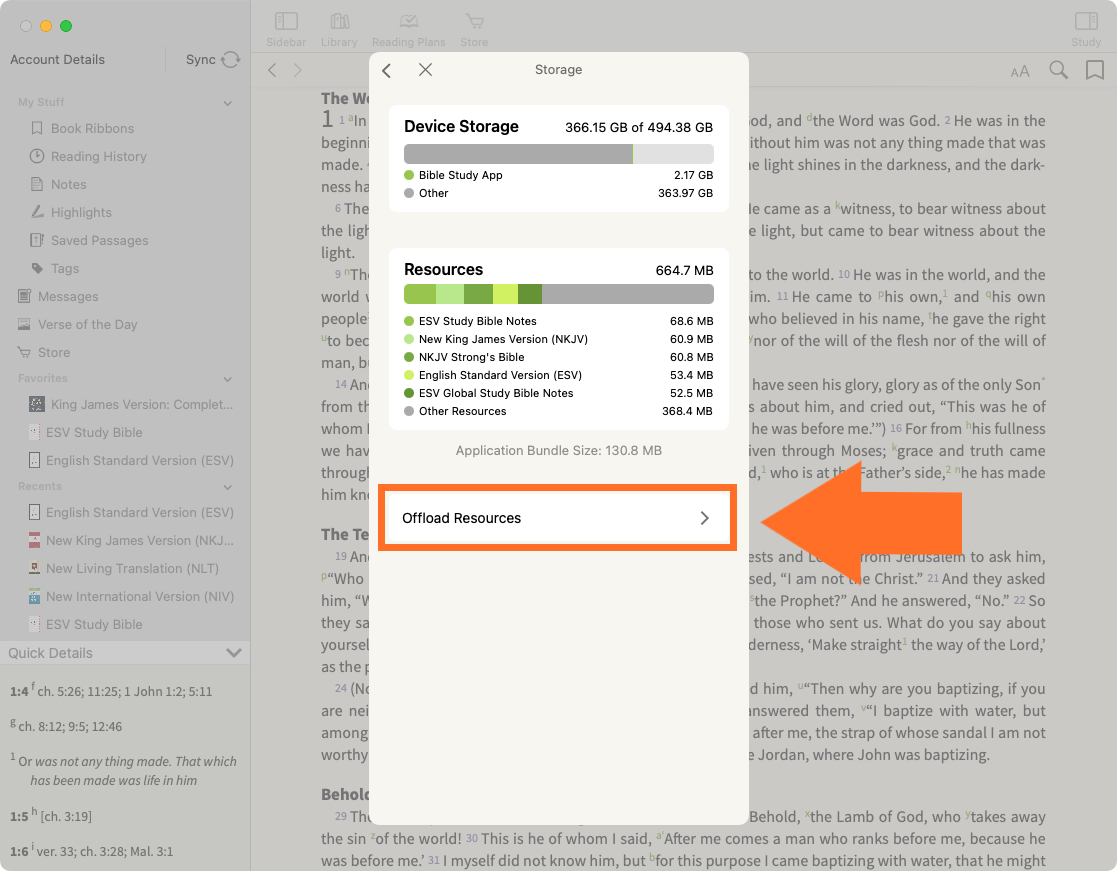This screenshot has height=871, width=1117.
Task: Click NKJV Strong's Bible color dot
Action: tap(409, 357)
